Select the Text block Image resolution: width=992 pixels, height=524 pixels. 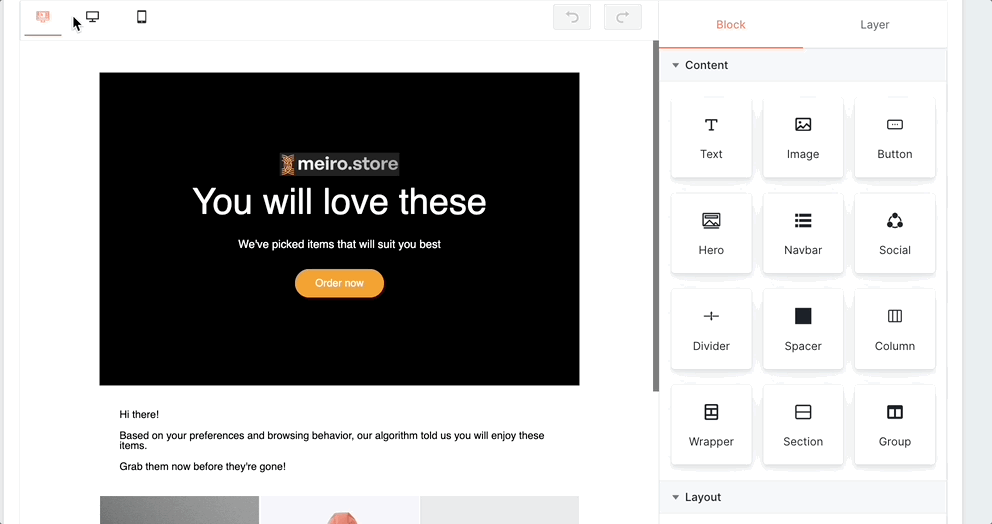(x=711, y=137)
